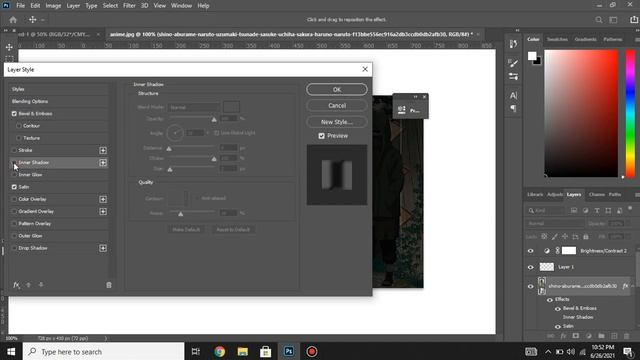Switch to the Swatches tab
Screen dimensions: 640x360
tap(557, 40)
